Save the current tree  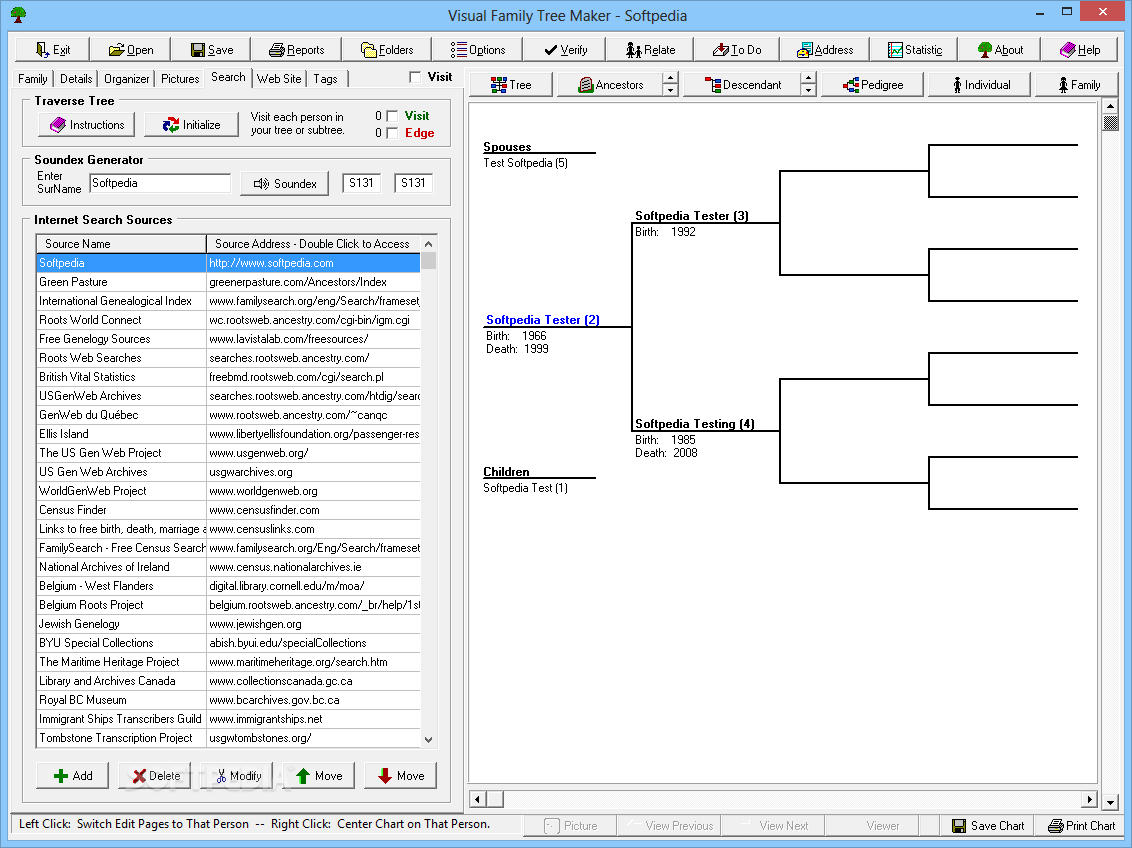point(212,50)
